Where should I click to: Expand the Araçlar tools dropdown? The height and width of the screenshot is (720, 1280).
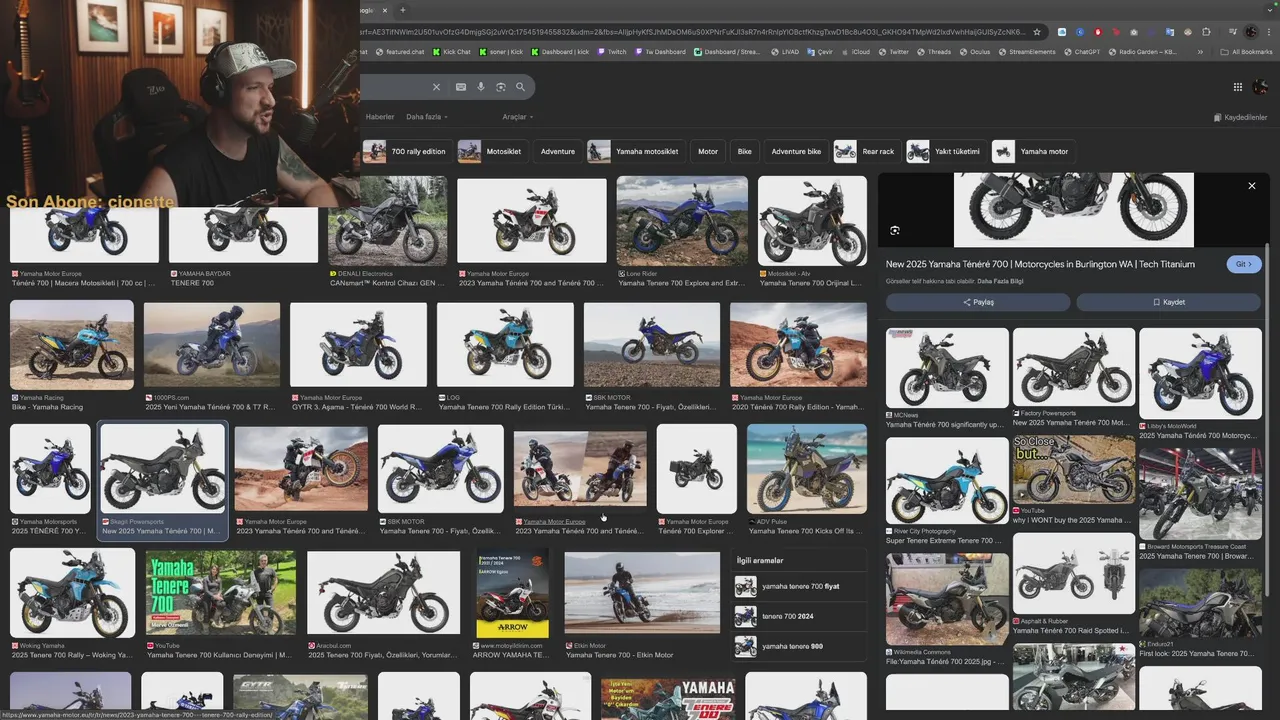coord(517,117)
